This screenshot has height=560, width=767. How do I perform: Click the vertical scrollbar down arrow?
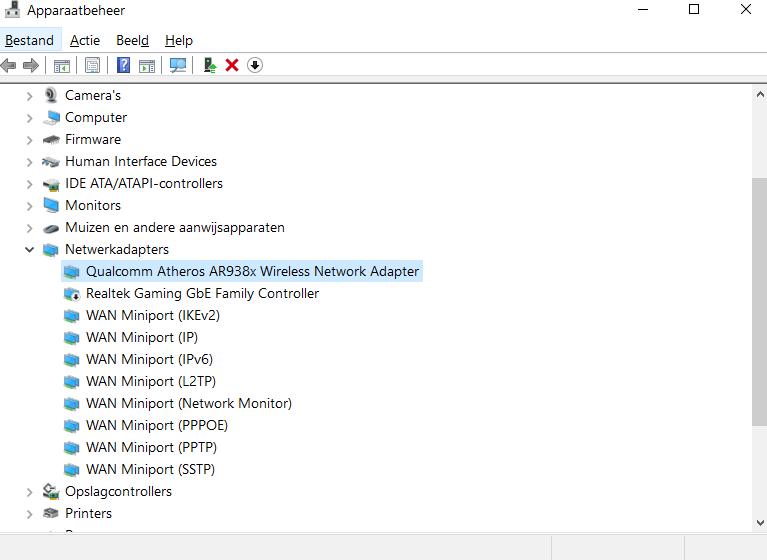[x=760, y=523]
